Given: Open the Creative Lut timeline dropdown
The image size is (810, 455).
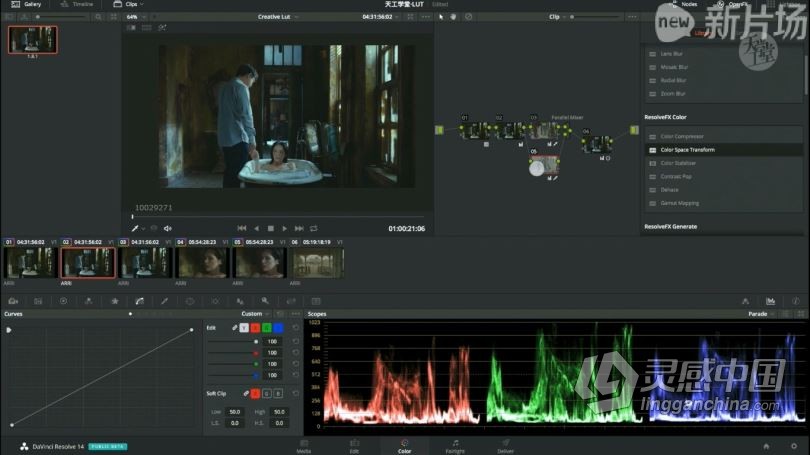Looking at the screenshot, I should point(278,17).
